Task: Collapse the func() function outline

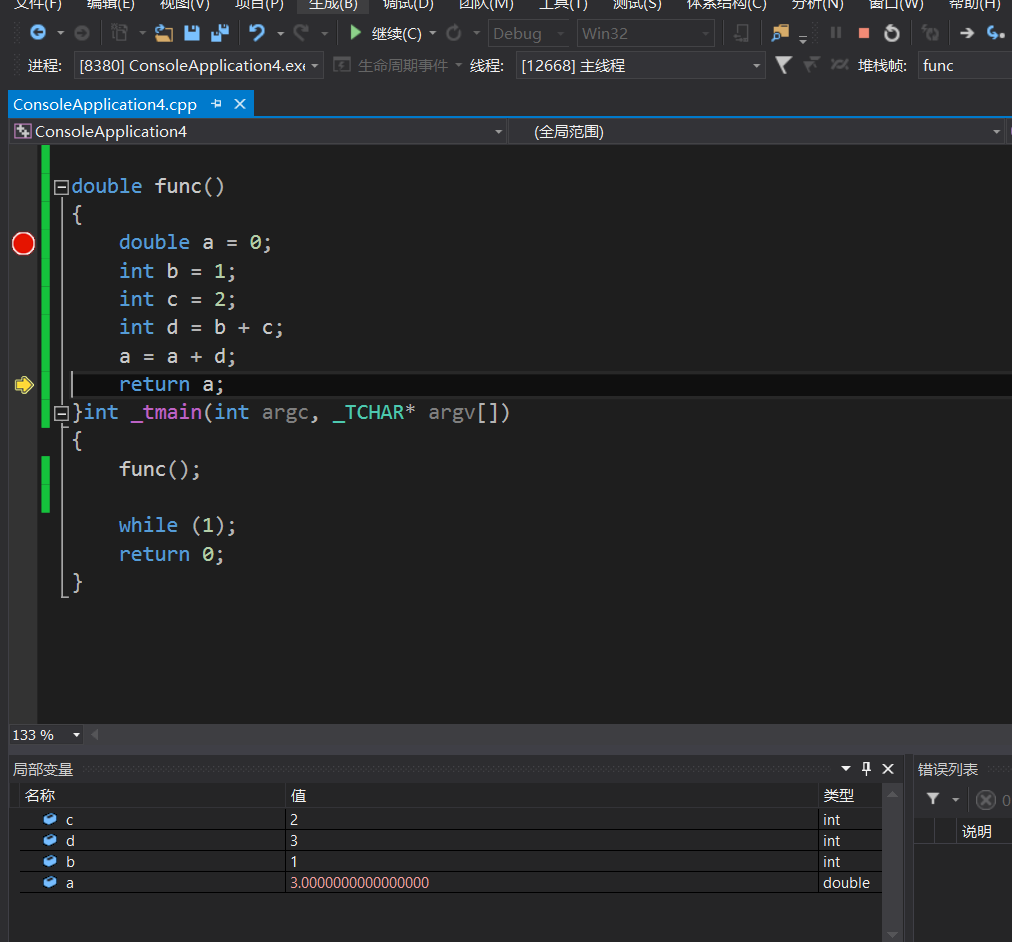Action: (x=61, y=188)
